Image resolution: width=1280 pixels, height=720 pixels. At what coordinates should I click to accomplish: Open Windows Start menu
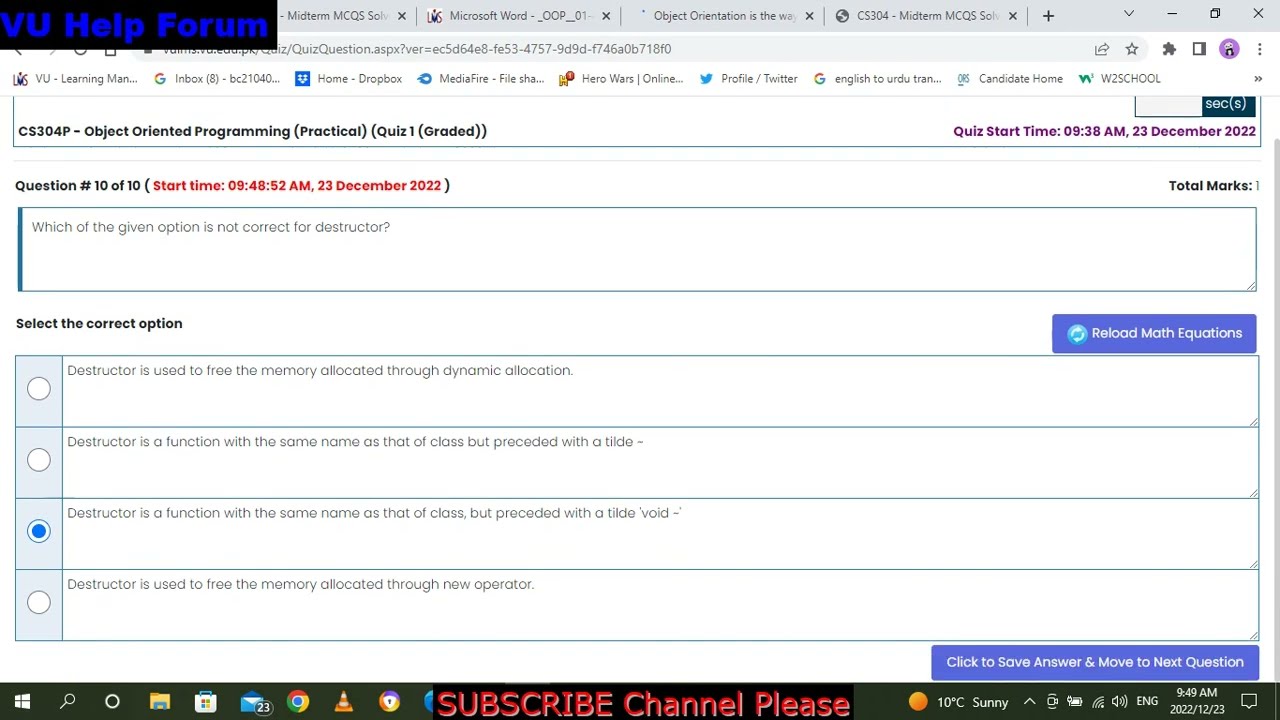point(22,701)
